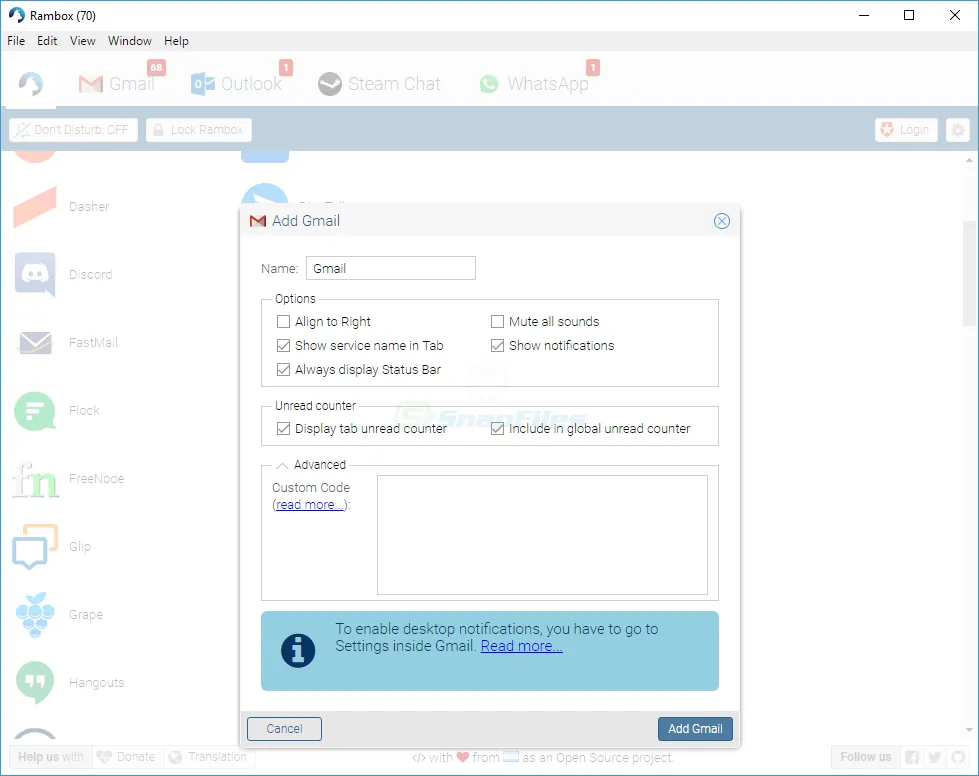Click the Dasher service icon
Screen dimensions: 979x776
[35, 207]
